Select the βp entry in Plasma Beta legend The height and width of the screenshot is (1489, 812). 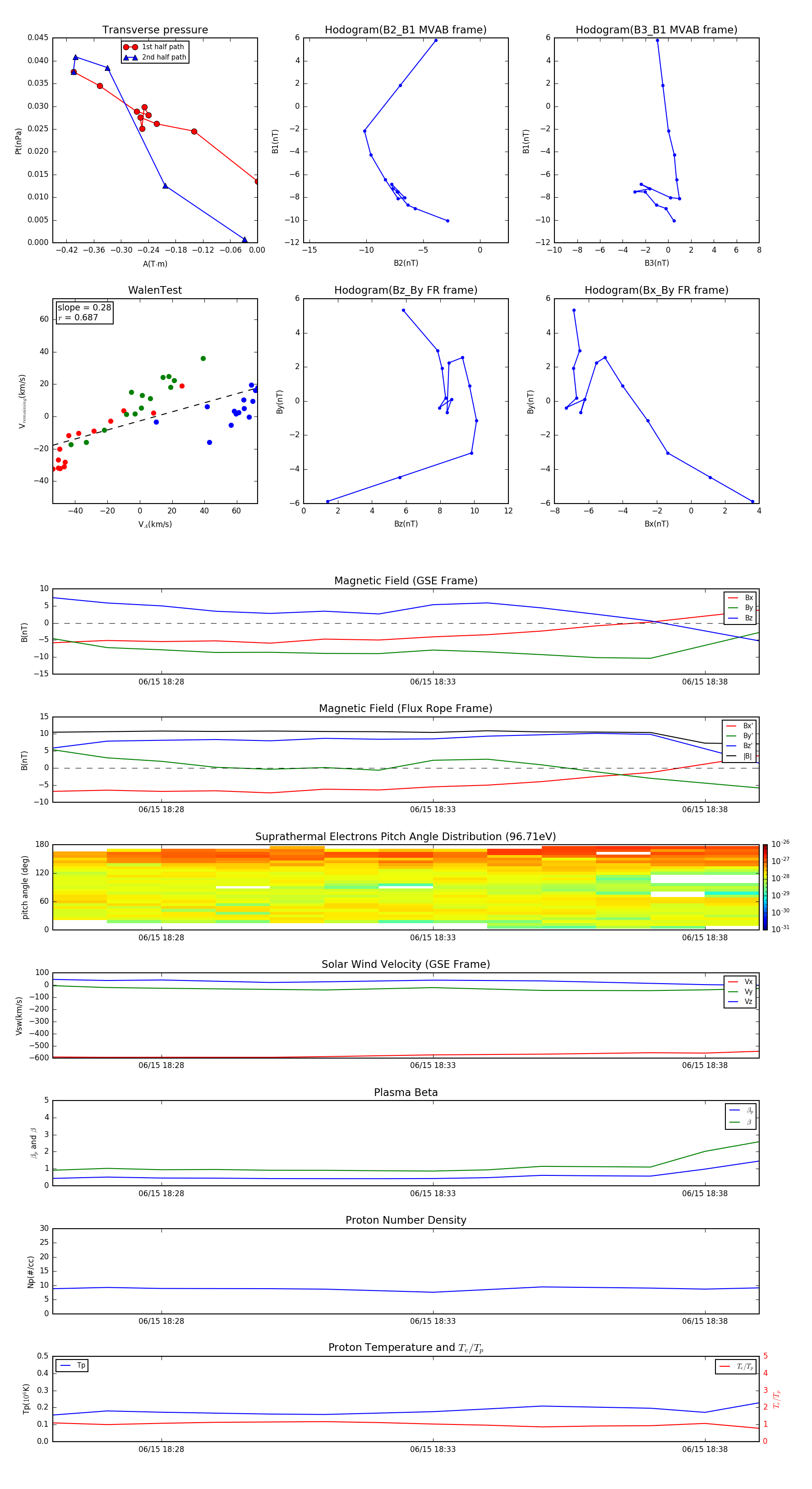[x=741, y=1110]
